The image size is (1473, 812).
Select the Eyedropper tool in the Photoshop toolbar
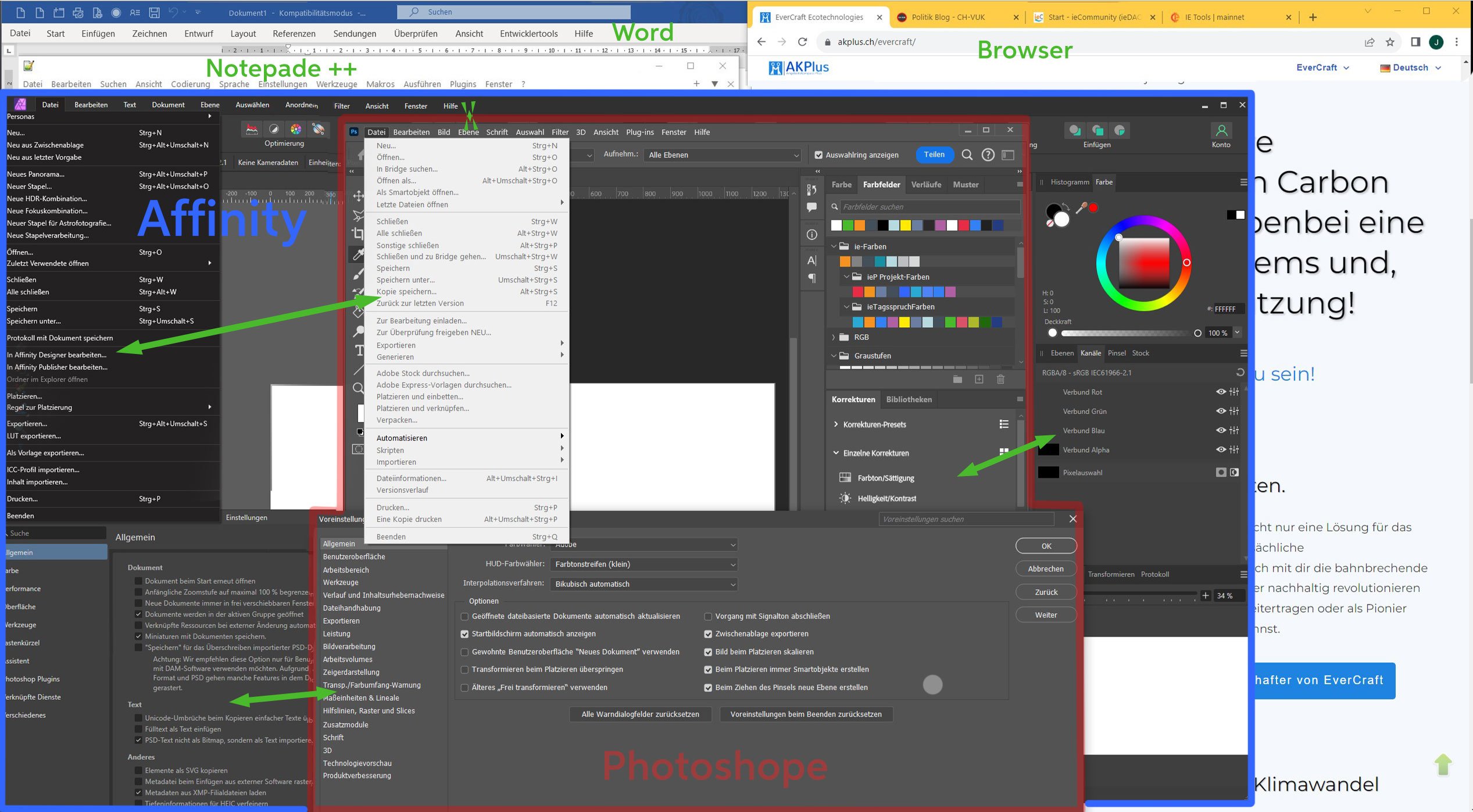[x=358, y=254]
